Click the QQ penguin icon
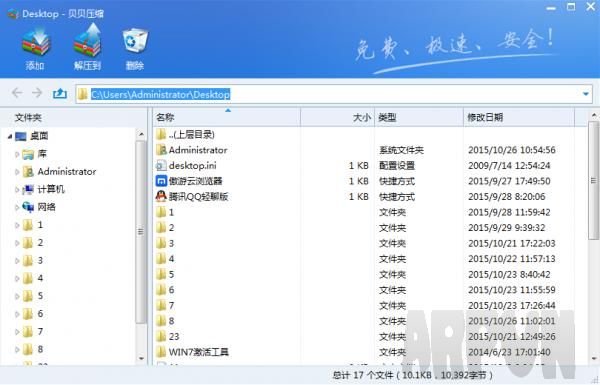Image resolution: width=600 pixels, height=385 pixels. pyautogui.click(x=161, y=196)
